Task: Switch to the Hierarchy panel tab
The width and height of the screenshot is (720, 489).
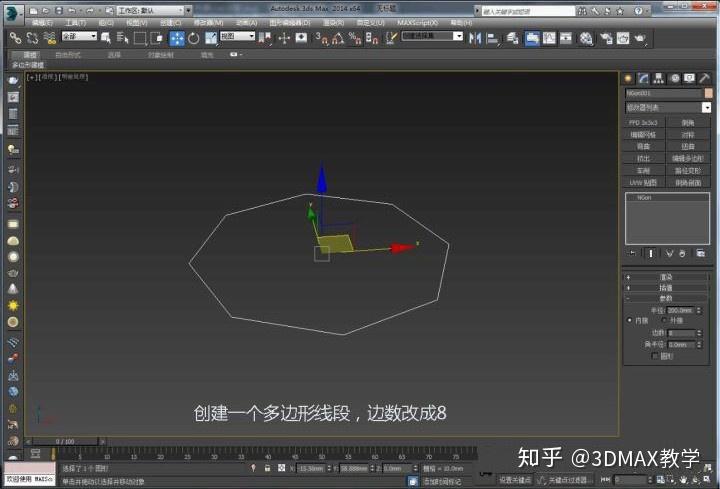Action: pos(658,79)
